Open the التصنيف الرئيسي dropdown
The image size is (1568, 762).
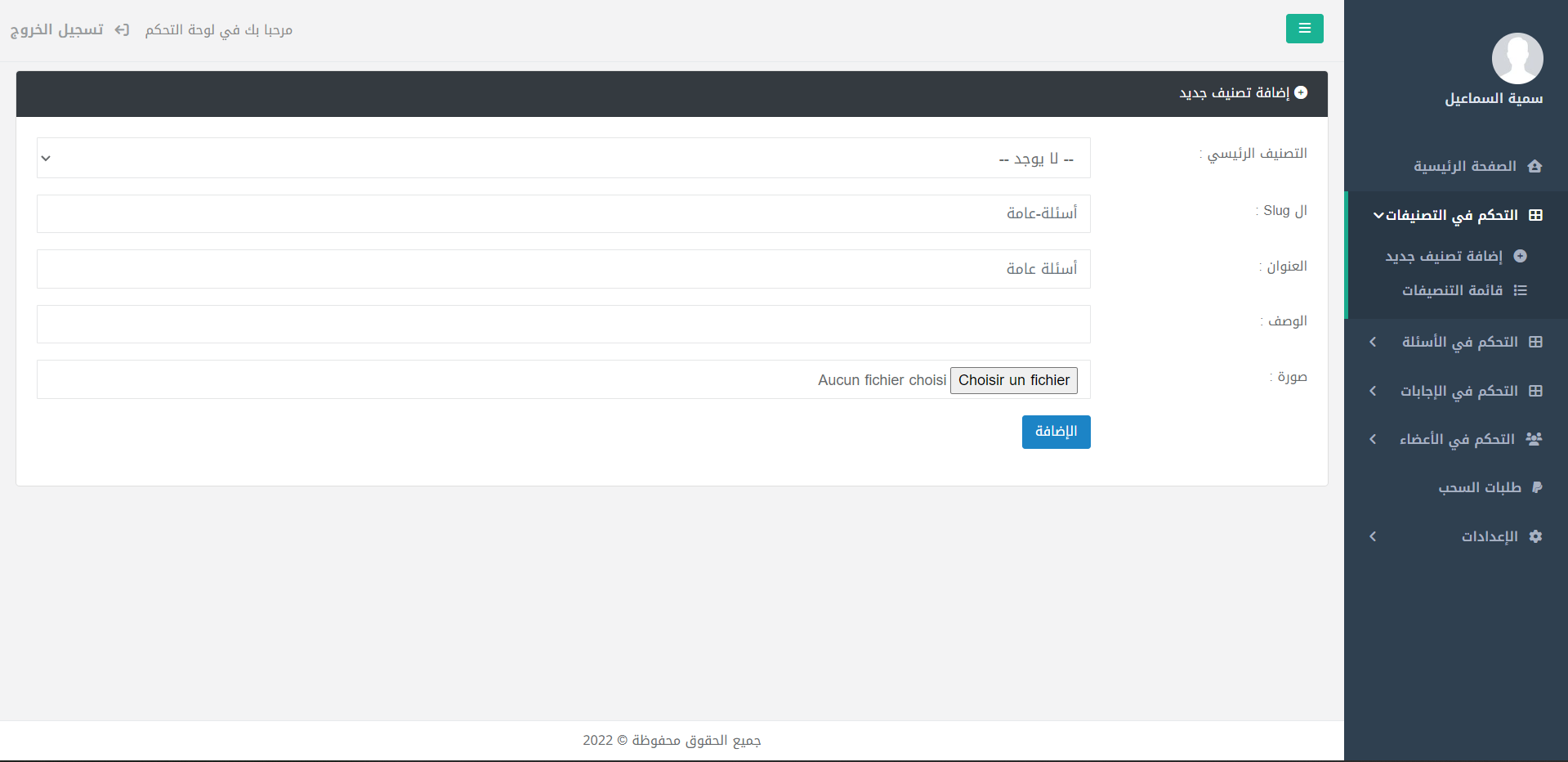pyautogui.click(x=564, y=158)
